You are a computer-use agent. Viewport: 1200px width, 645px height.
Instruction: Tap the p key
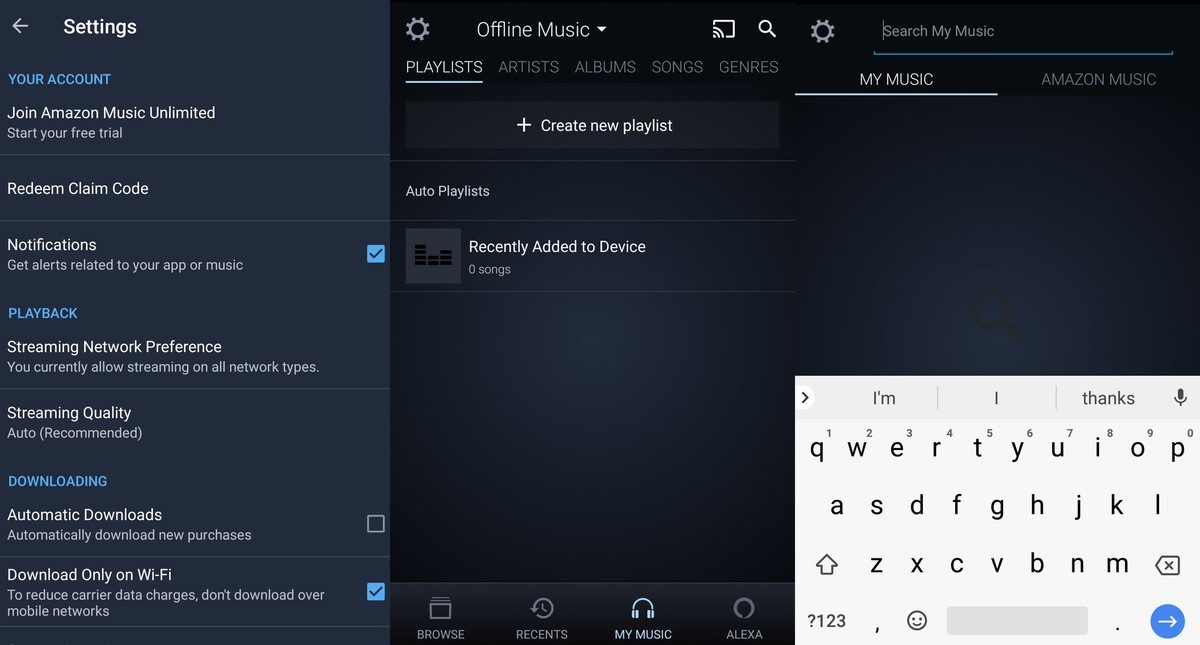[1178, 450]
